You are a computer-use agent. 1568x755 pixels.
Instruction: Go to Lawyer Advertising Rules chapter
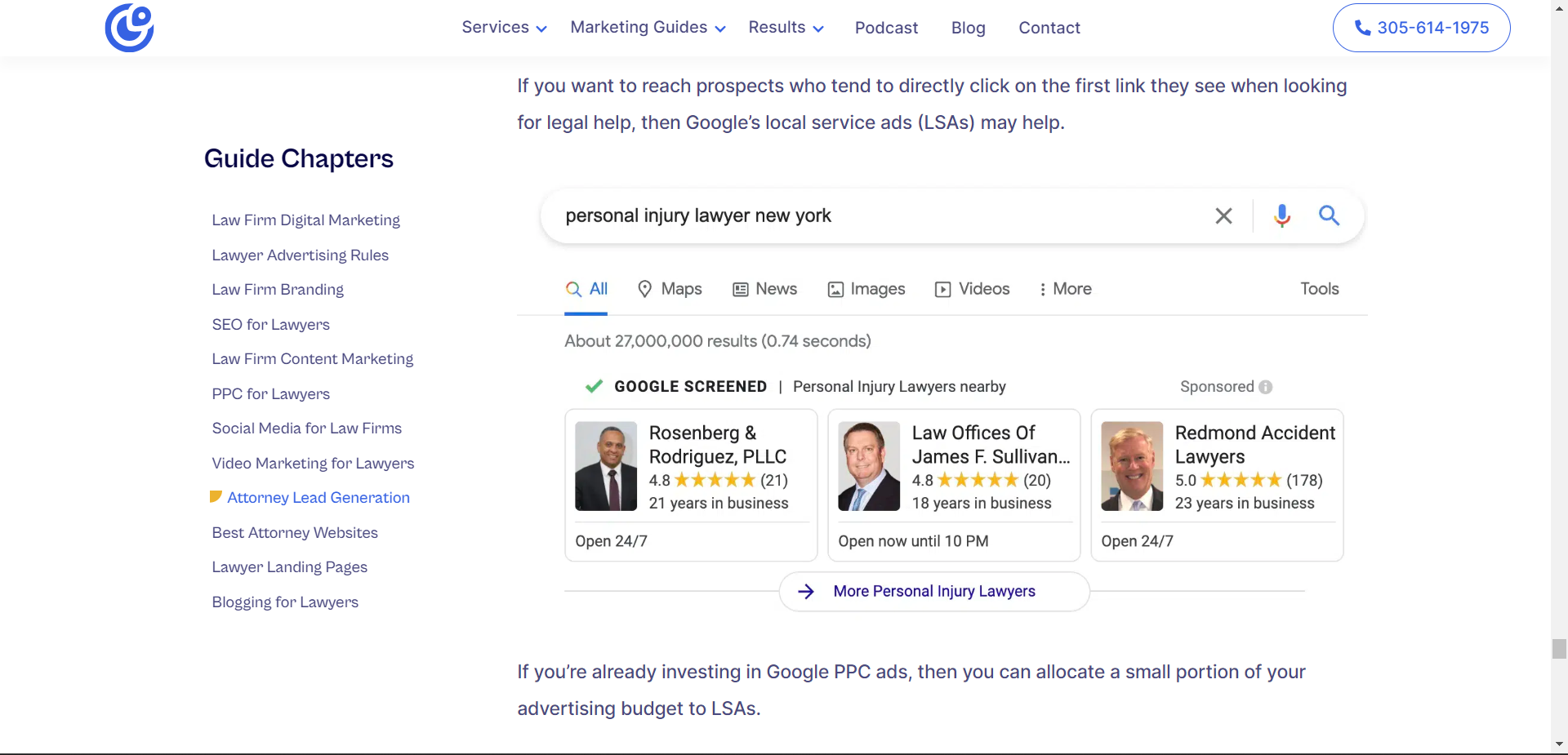pyautogui.click(x=300, y=255)
